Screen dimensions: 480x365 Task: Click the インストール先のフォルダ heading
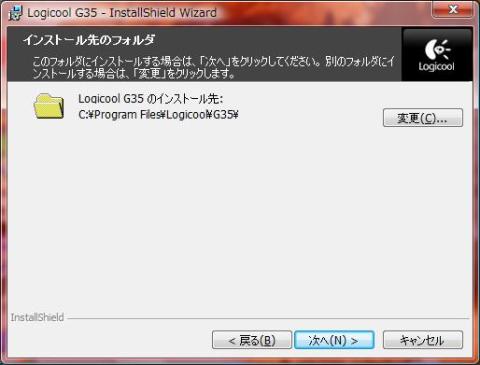click(x=89, y=40)
